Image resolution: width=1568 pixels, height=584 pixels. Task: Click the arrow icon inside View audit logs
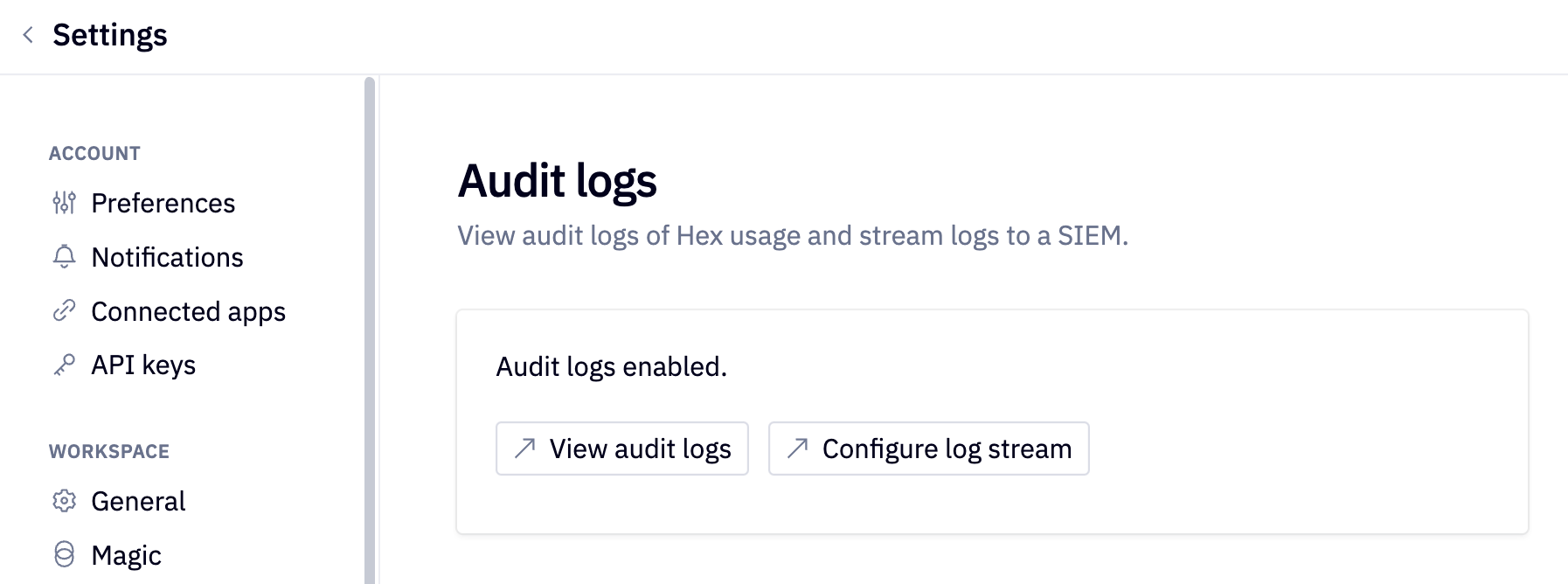tap(524, 448)
